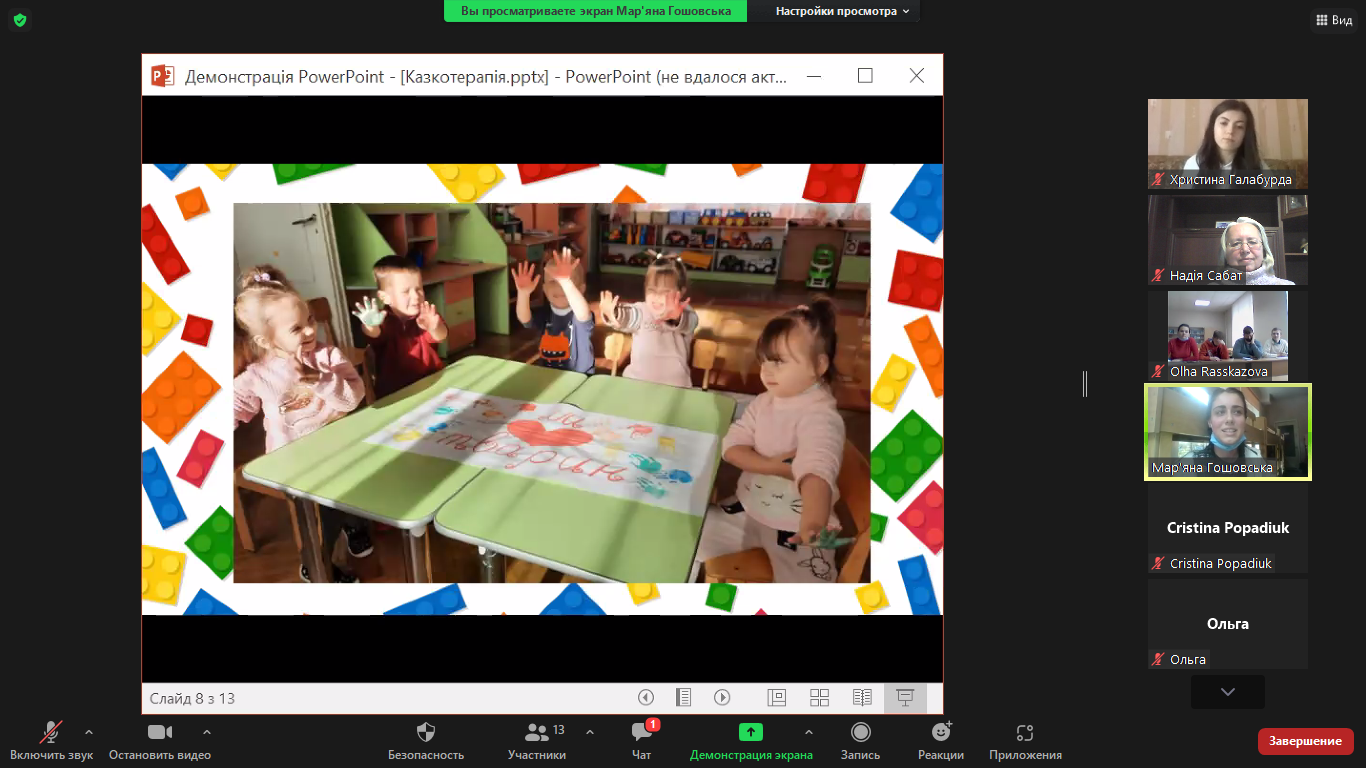1366x768 pixels.
Task: Go to next slide arrow
Action: 722,698
